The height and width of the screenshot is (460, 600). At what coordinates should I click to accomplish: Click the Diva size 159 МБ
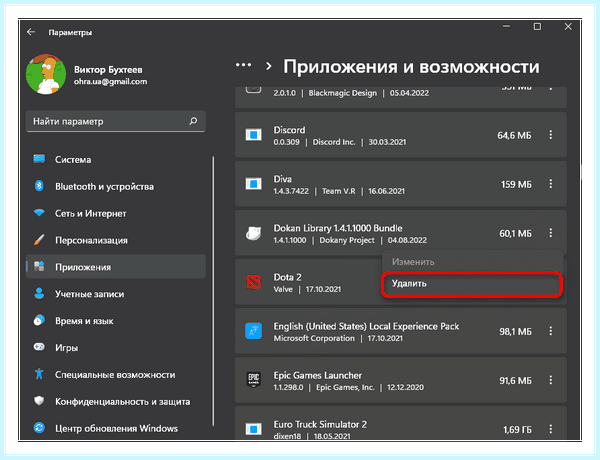point(516,184)
